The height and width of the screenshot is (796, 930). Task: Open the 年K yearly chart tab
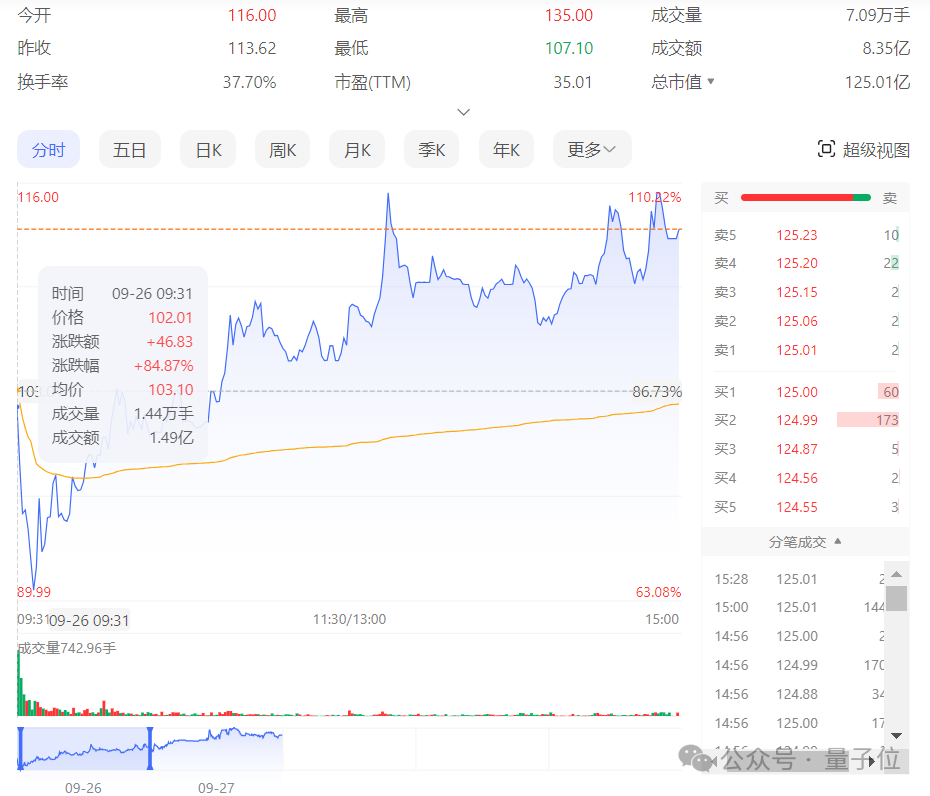[x=506, y=150]
